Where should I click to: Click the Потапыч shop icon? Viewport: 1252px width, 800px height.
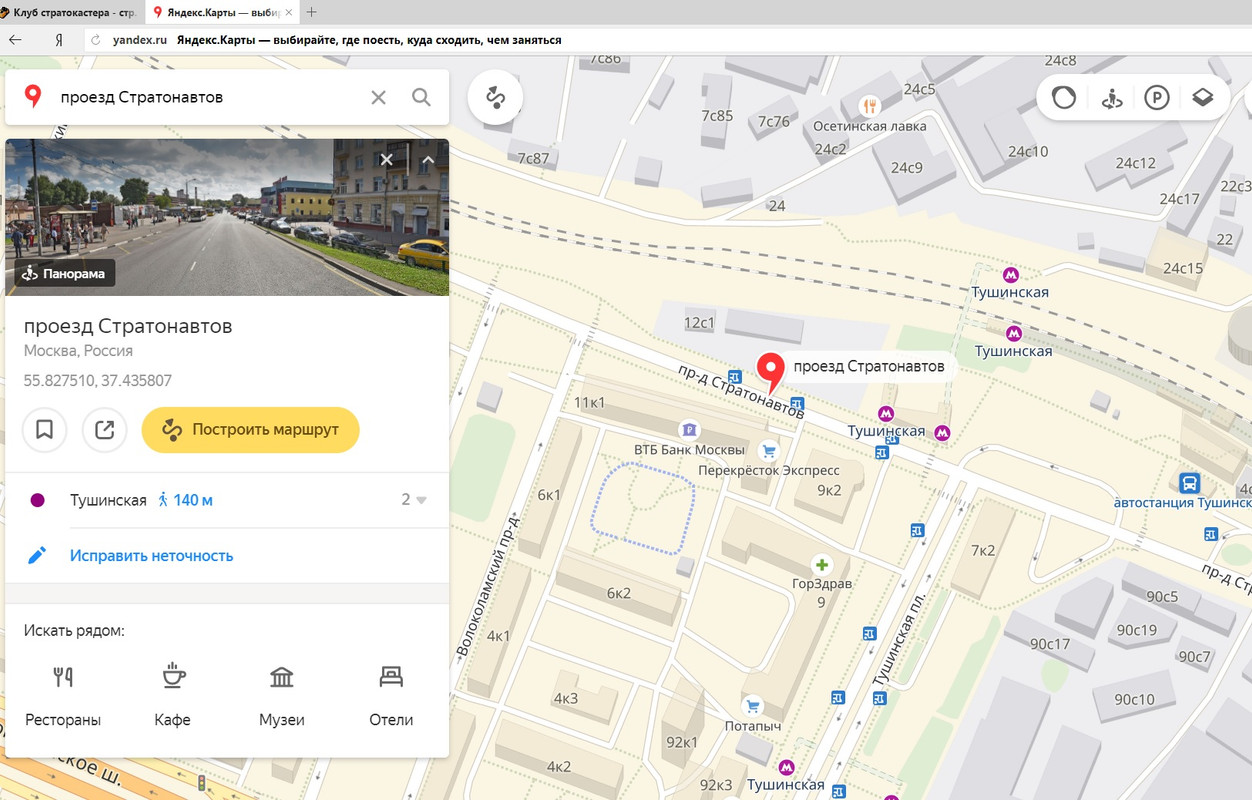pos(753,706)
